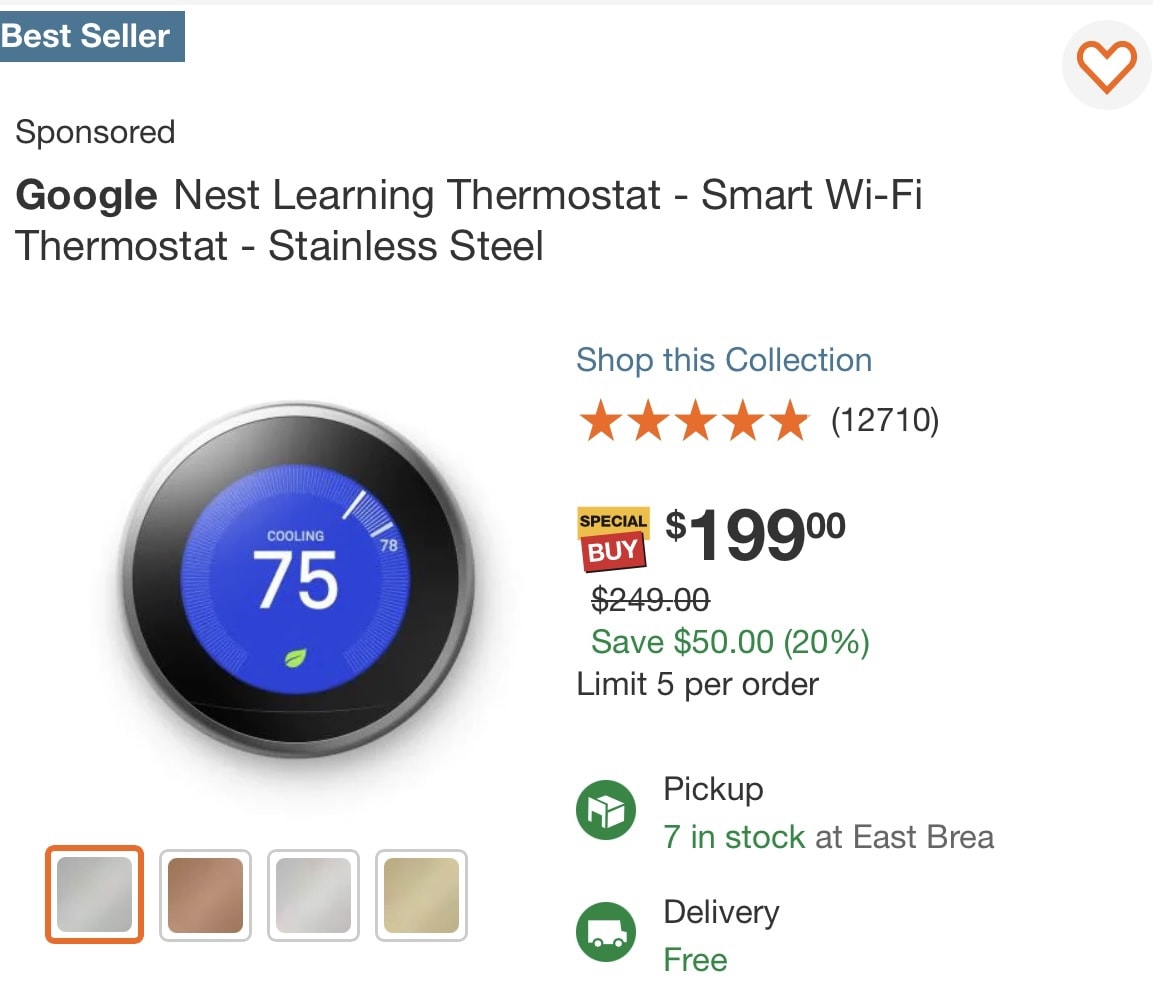The height and width of the screenshot is (987, 1153).
Task: Choose the polished steel color swatch
Action: [x=313, y=895]
